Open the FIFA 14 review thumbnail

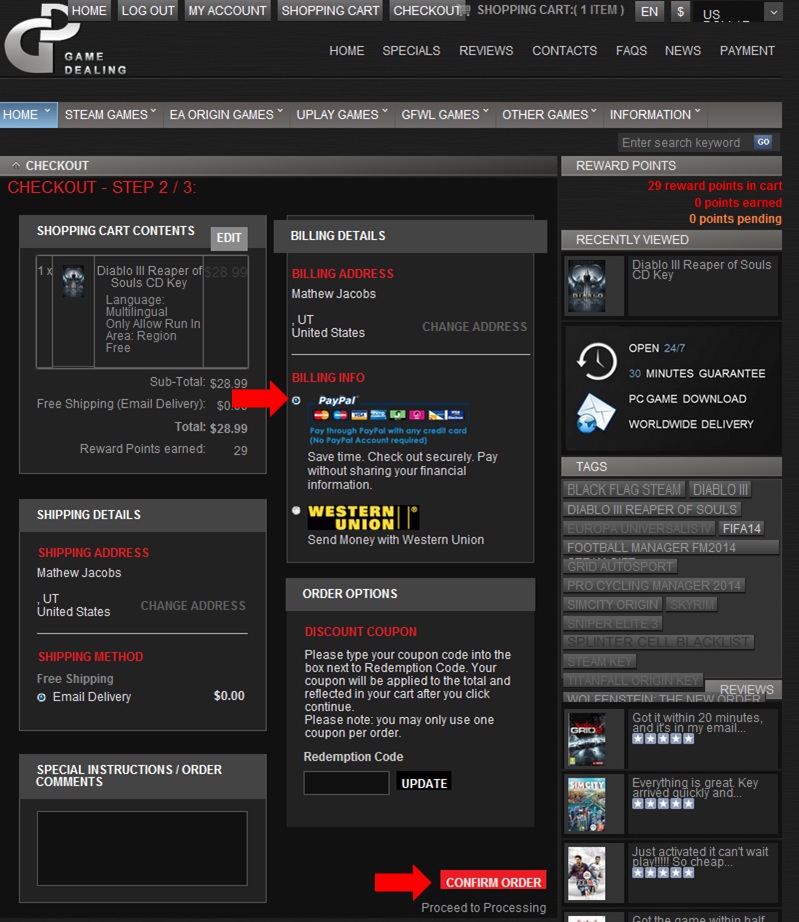click(x=587, y=873)
